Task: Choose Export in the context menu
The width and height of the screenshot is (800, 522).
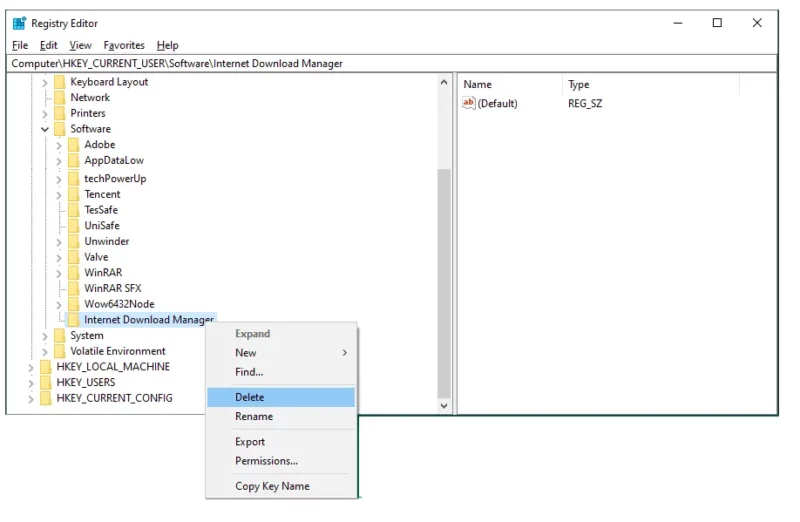Action: 281,442
